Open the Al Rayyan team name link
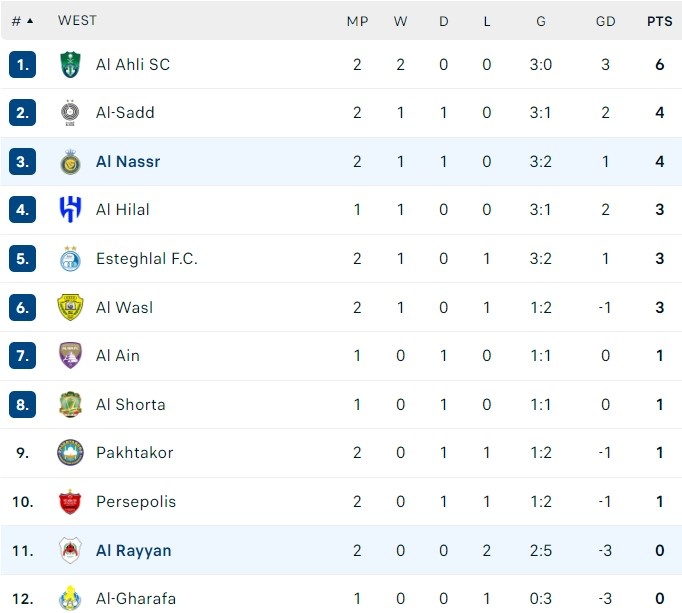The width and height of the screenshot is (682, 613). pos(133,550)
